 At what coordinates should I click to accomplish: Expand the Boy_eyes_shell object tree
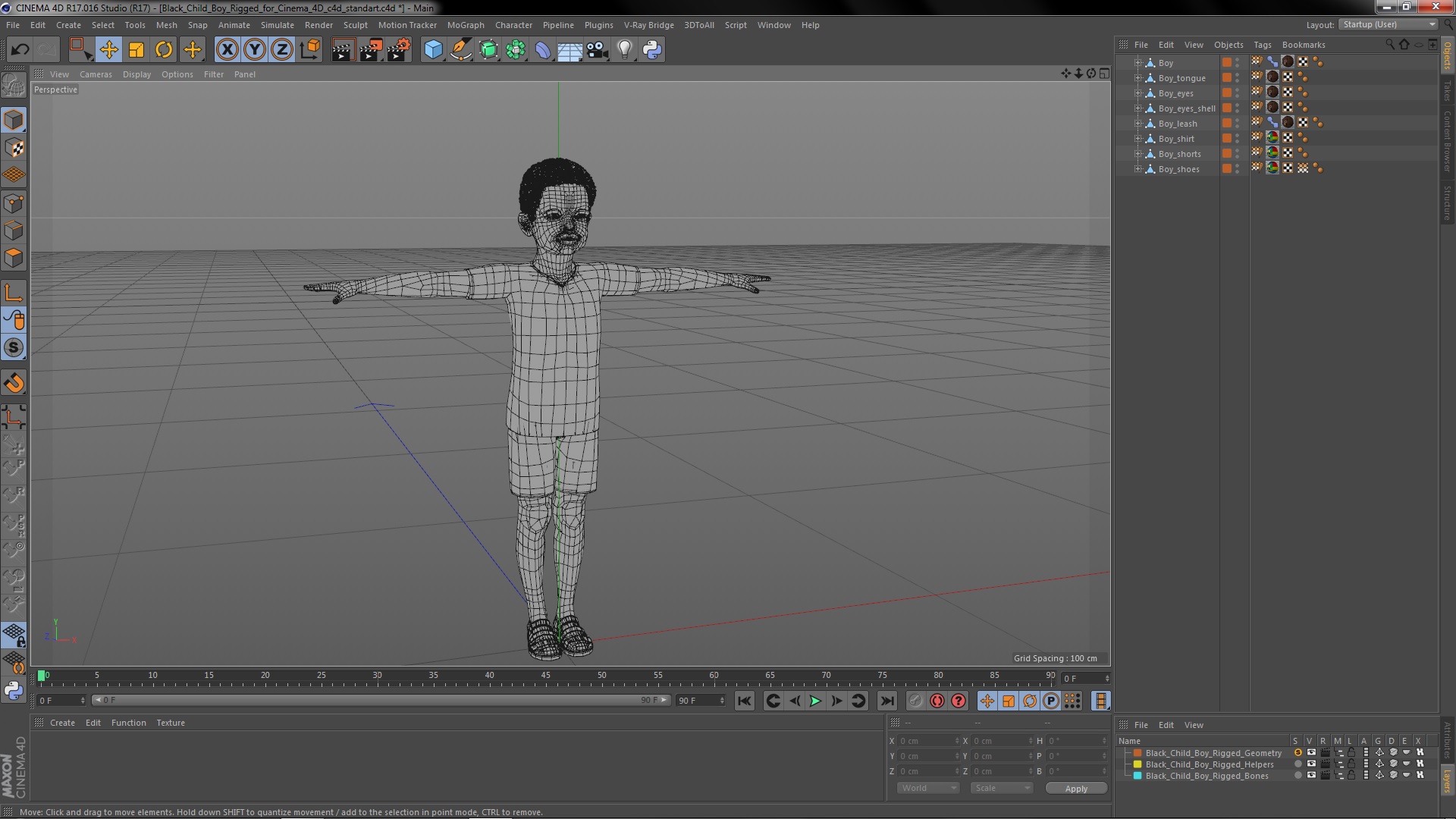[x=1137, y=108]
